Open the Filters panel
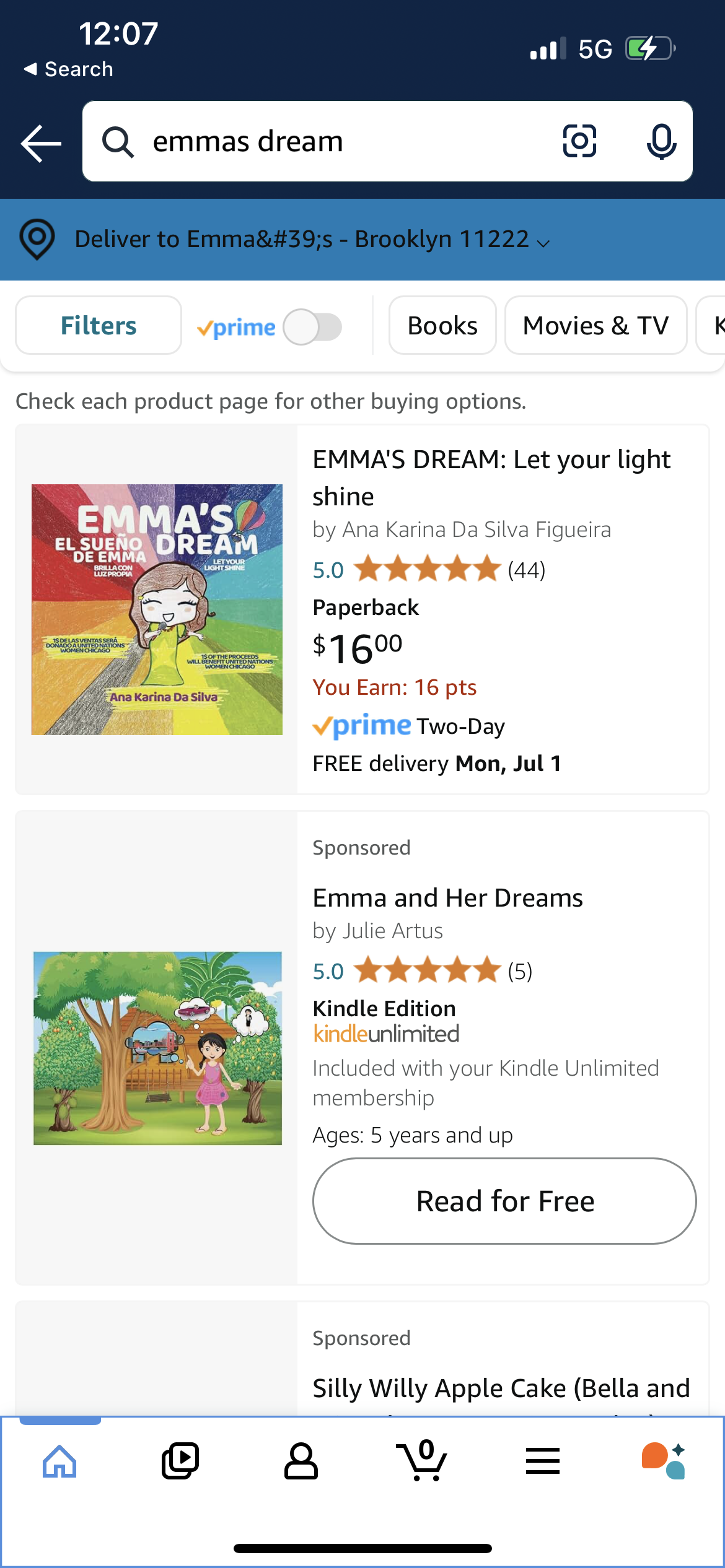 (99, 326)
